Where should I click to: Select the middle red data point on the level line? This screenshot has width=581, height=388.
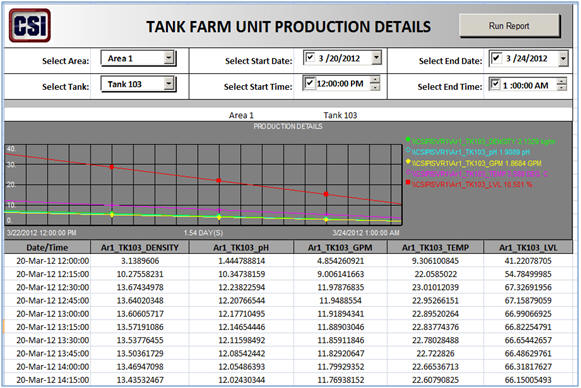pyautogui.click(x=219, y=180)
